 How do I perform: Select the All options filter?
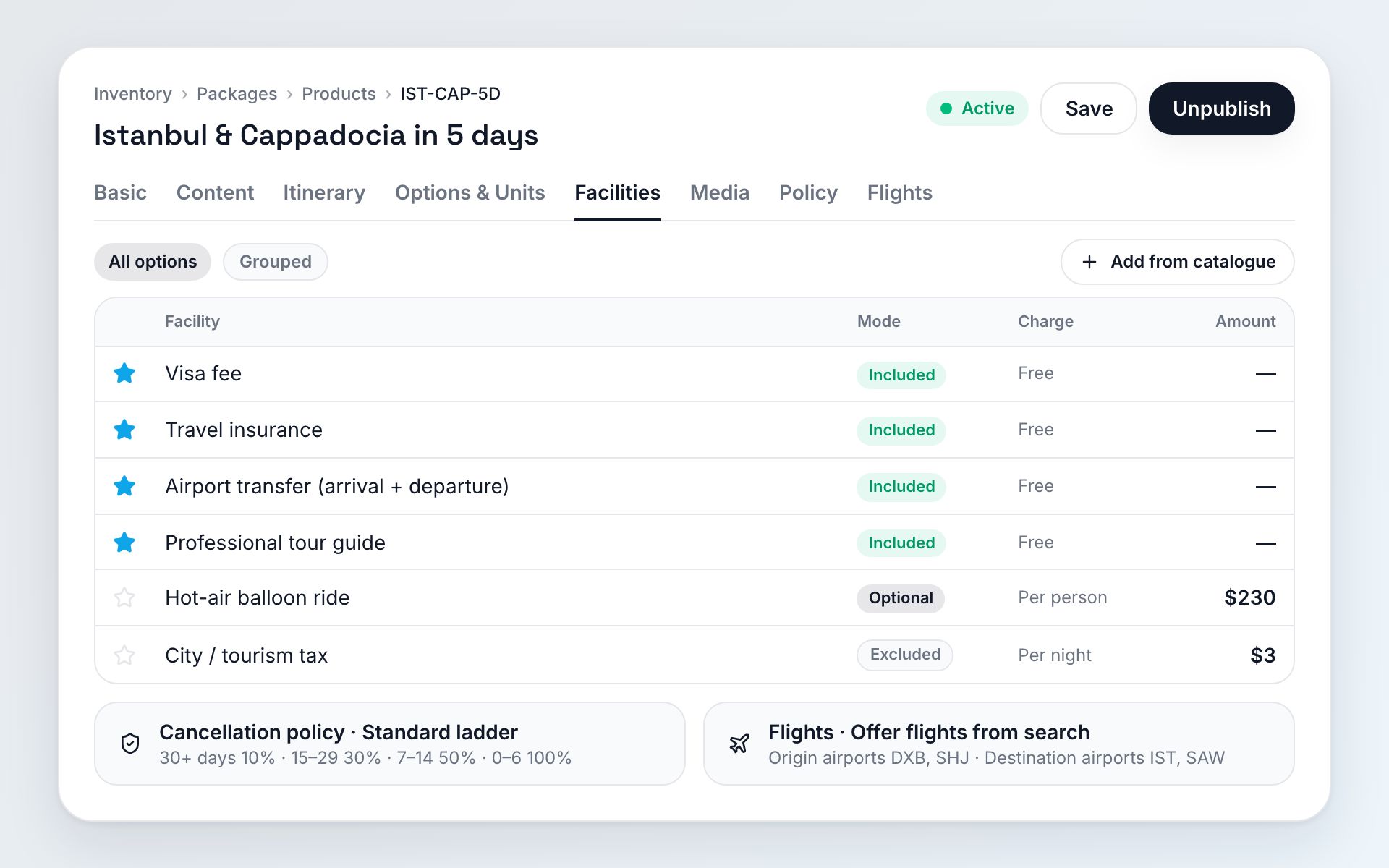point(153,262)
